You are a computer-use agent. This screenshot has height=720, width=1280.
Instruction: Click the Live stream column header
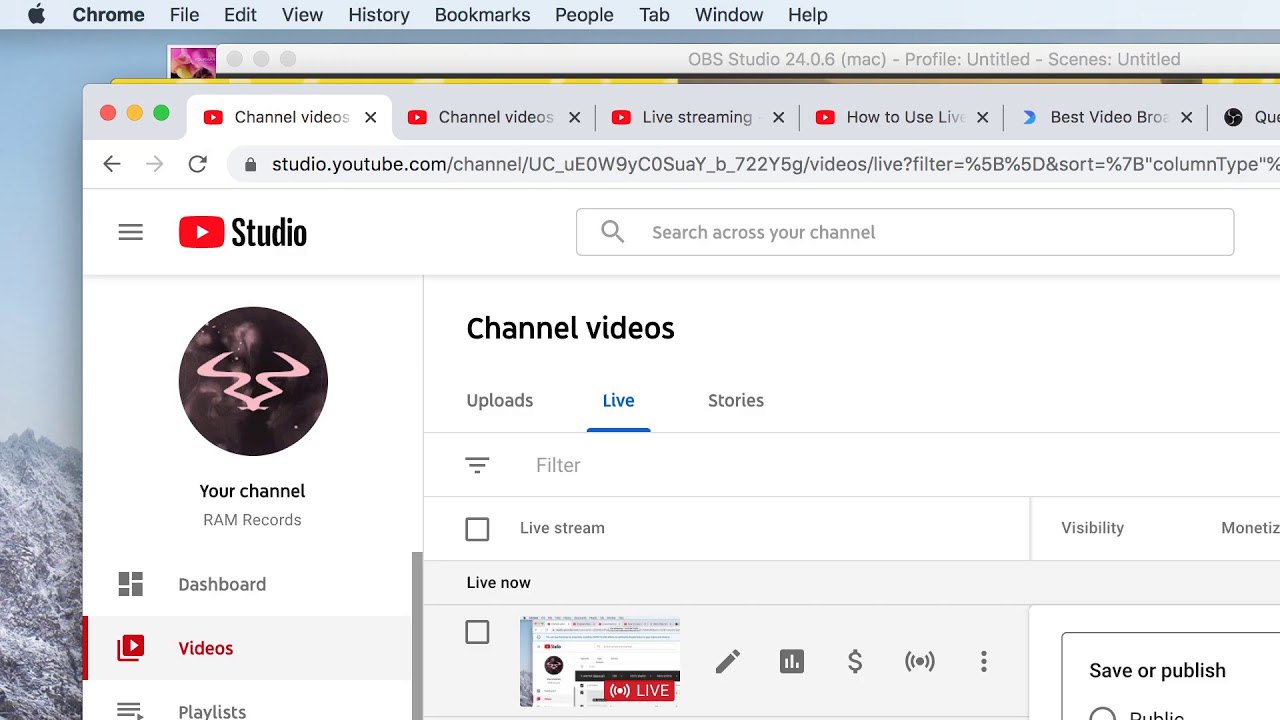pyautogui.click(x=562, y=528)
